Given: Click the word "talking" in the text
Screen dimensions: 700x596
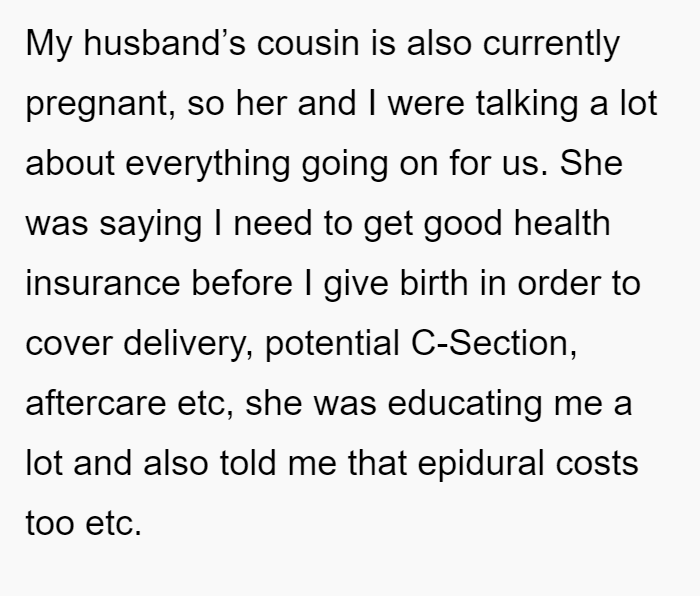Looking at the screenshot, I should tap(527, 104).
